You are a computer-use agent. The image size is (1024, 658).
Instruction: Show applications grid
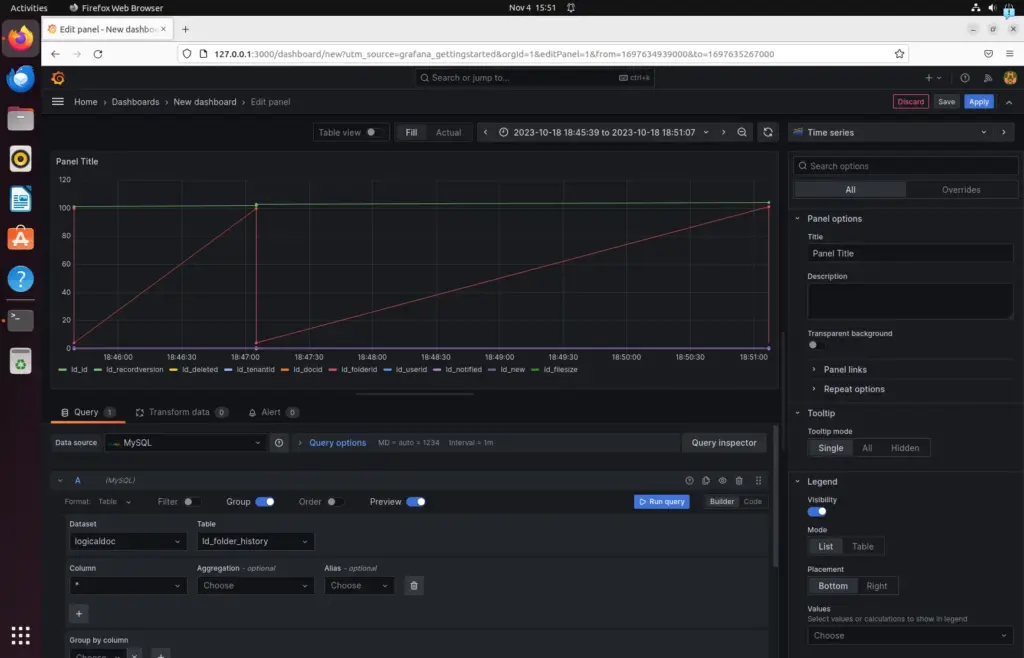tap(20, 635)
